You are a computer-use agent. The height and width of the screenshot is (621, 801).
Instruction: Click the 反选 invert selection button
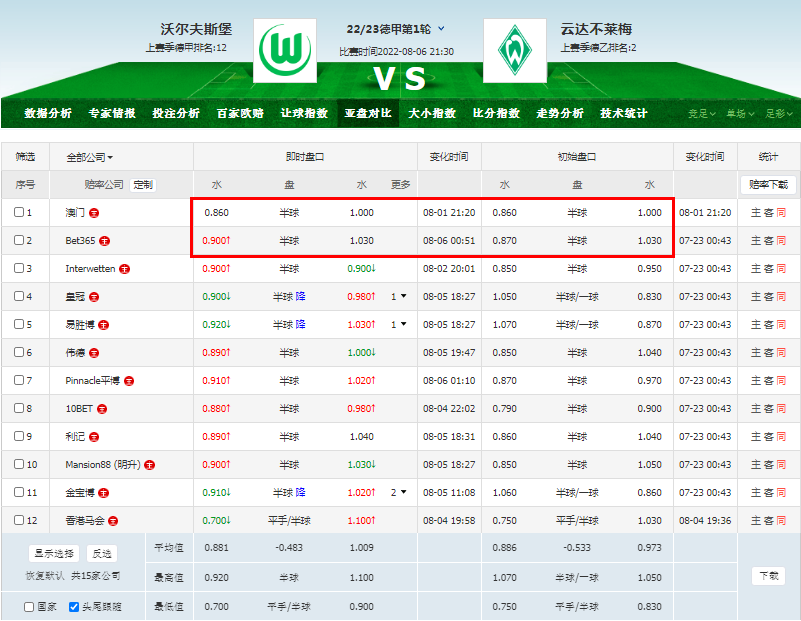tap(102, 554)
